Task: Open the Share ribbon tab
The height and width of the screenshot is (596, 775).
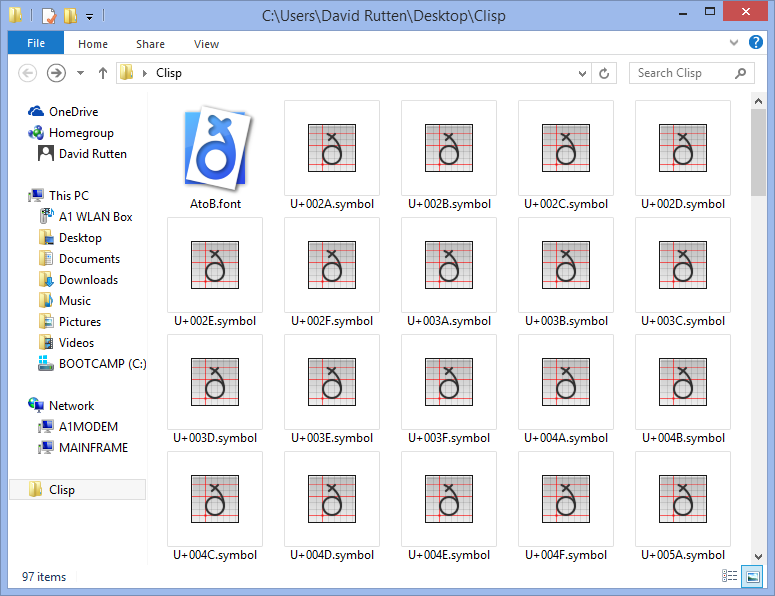Action: click(151, 44)
